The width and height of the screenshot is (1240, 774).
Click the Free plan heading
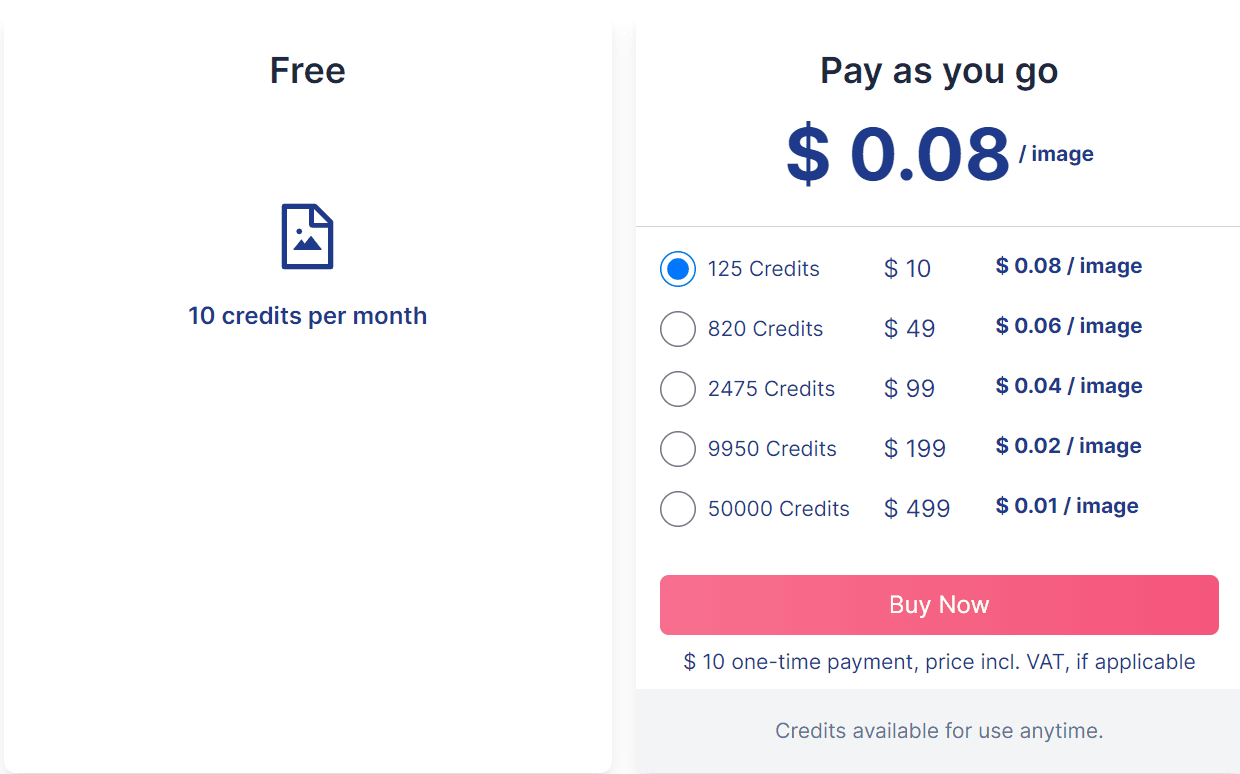[307, 70]
